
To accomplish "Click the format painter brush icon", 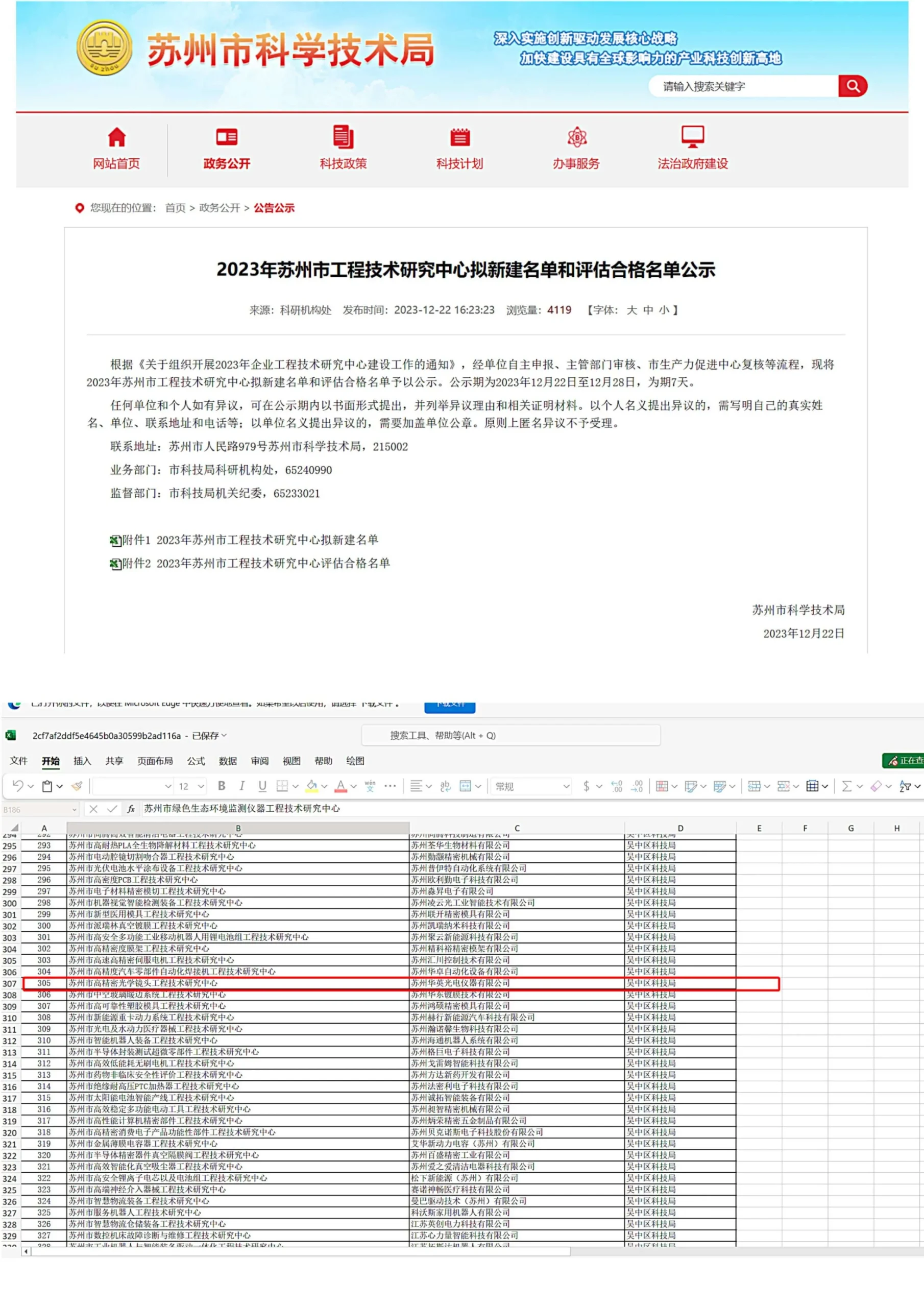I will tap(77, 786).
